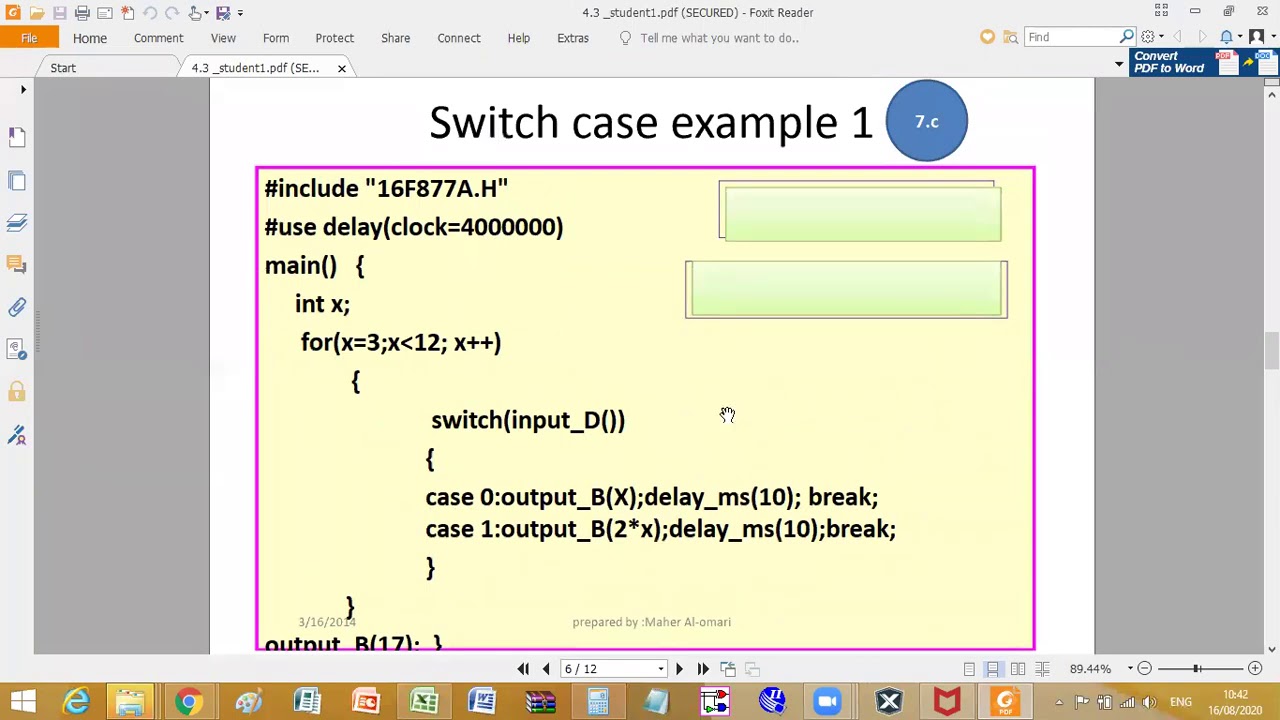Open the Attachments paperclip panel
Viewport: 1280px width, 720px height.
(17, 307)
